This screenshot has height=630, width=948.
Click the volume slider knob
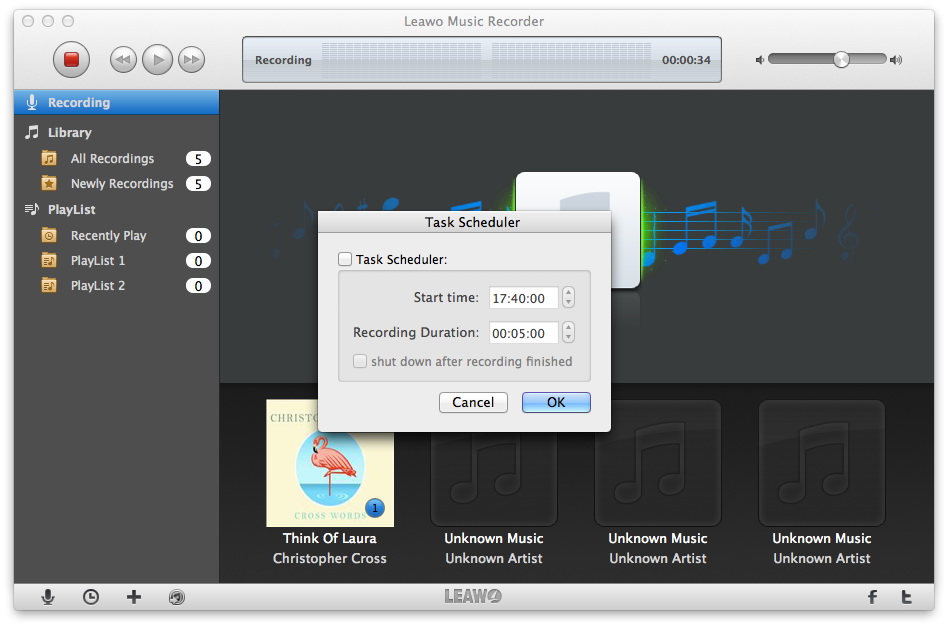point(841,60)
